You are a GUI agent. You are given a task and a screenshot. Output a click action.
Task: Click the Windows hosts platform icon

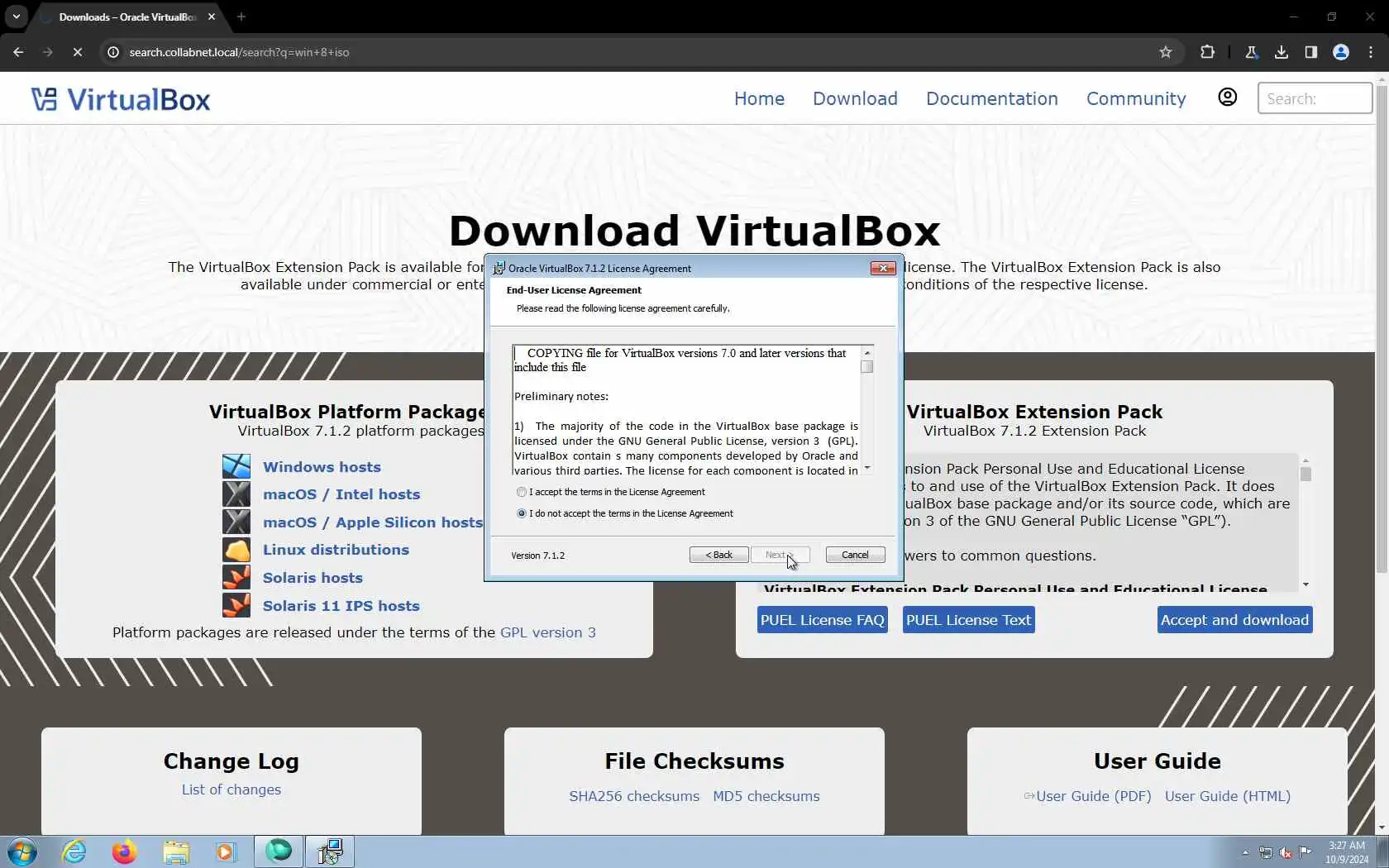(236, 466)
